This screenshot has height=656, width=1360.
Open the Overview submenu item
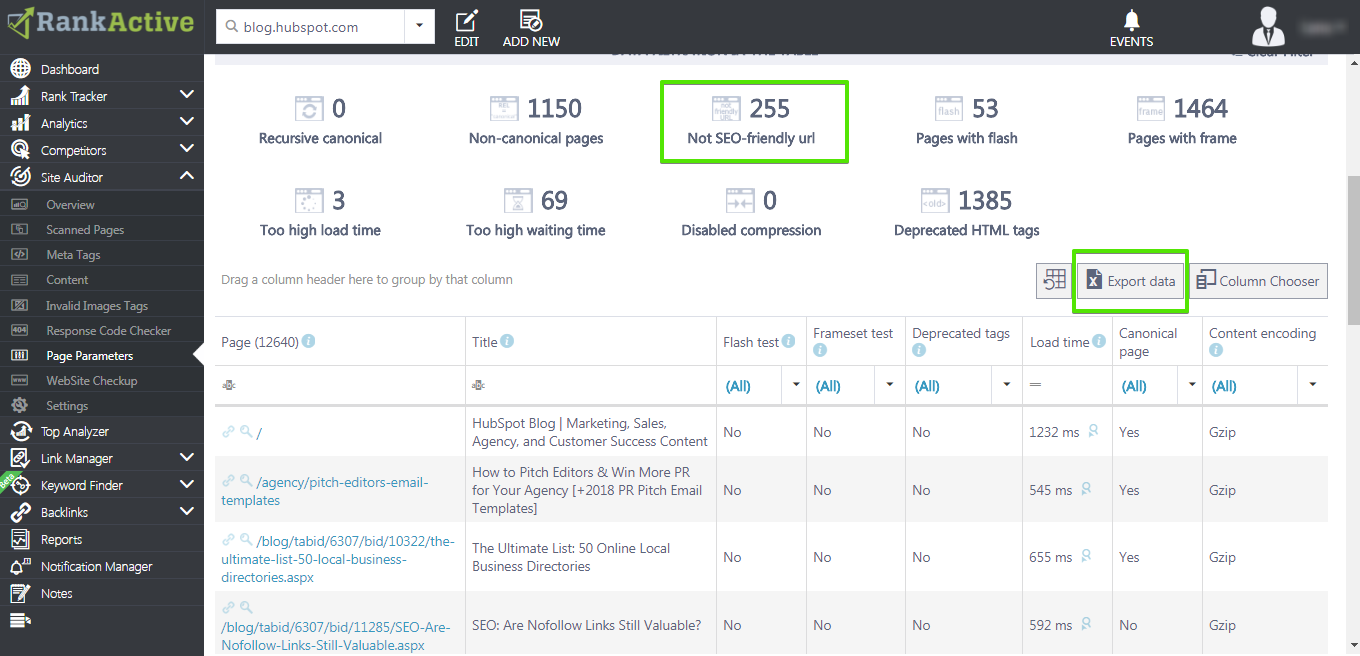point(70,204)
